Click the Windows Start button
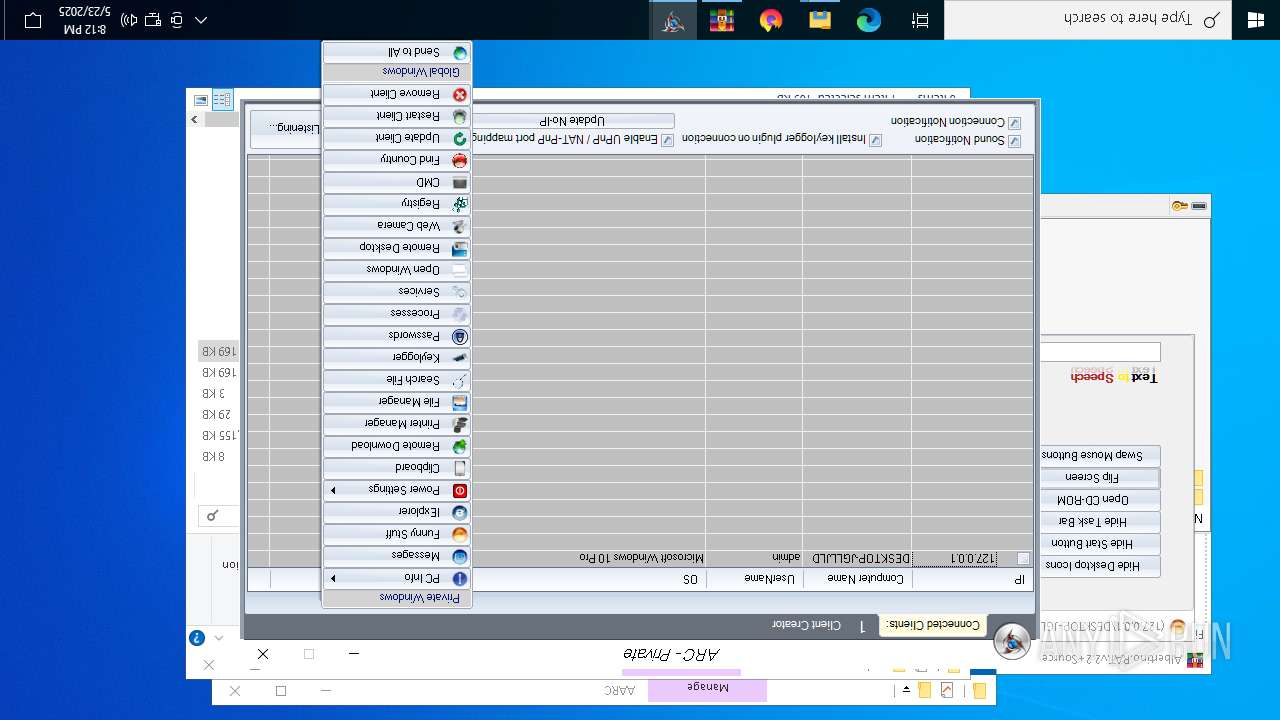1280x720 pixels. tap(1256, 20)
